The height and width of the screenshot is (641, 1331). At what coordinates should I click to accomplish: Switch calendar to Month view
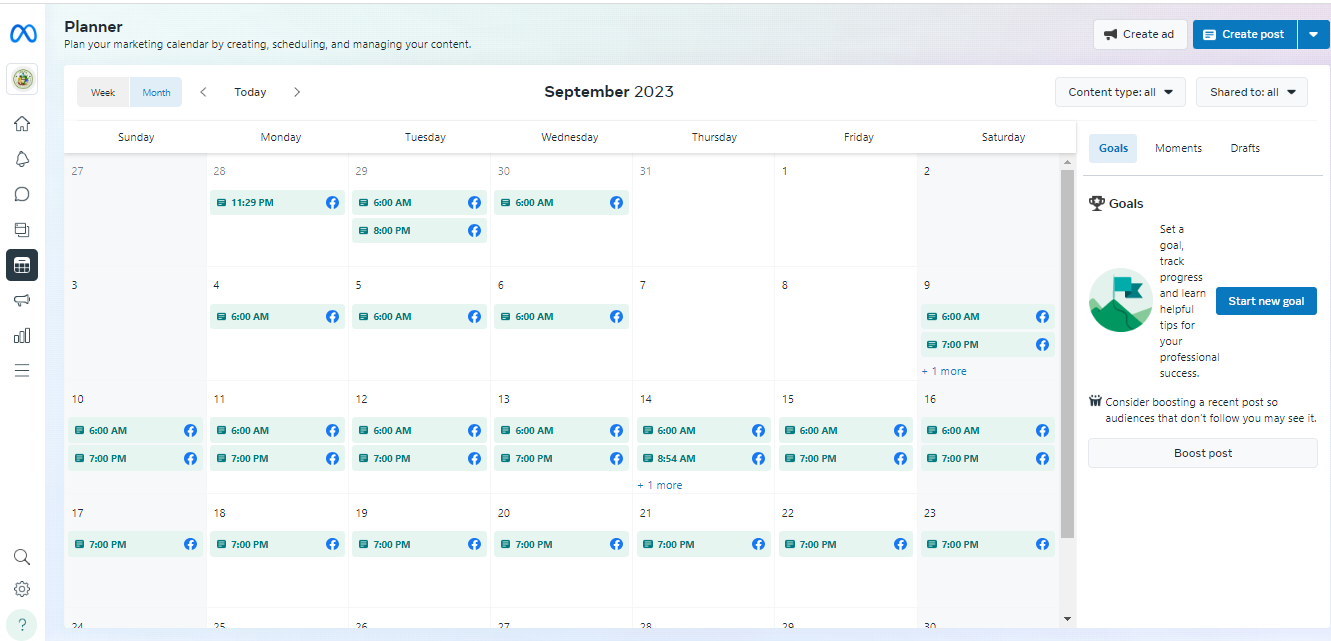[x=156, y=92]
